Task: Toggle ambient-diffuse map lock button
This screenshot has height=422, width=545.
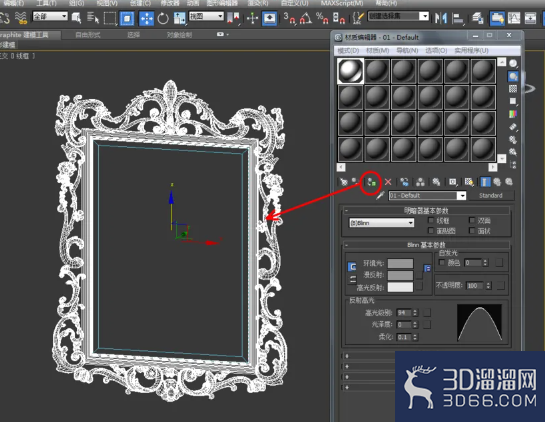Action: [427, 268]
